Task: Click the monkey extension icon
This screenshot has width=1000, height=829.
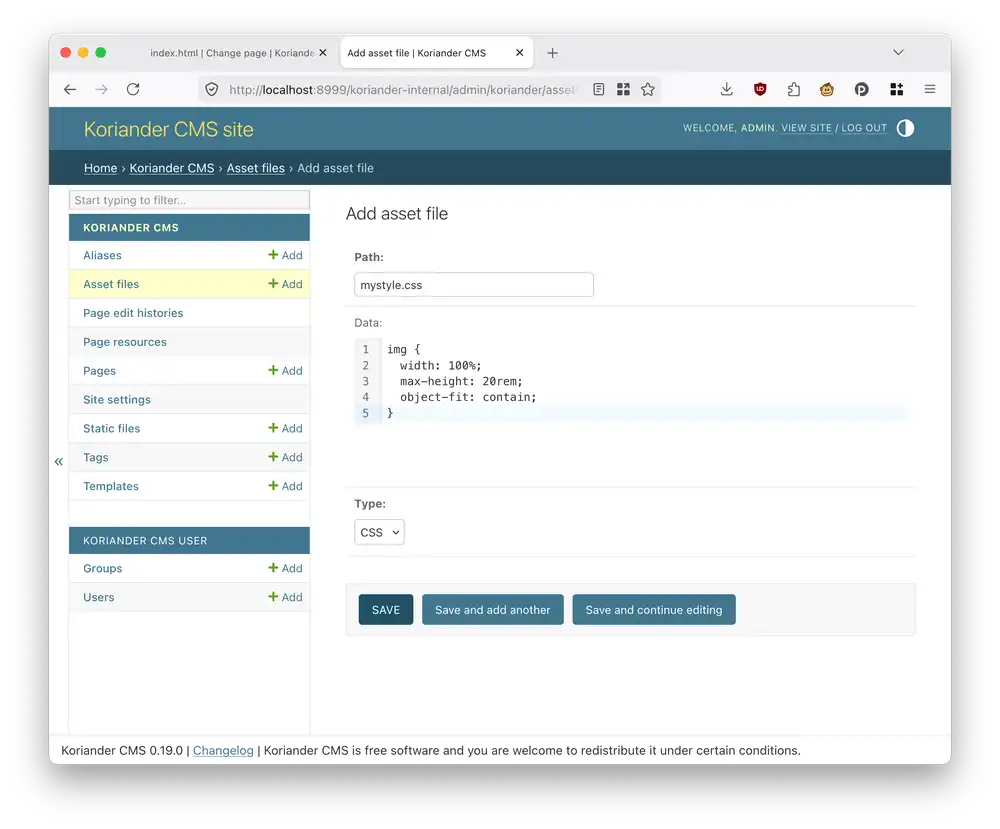Action: 827,89
